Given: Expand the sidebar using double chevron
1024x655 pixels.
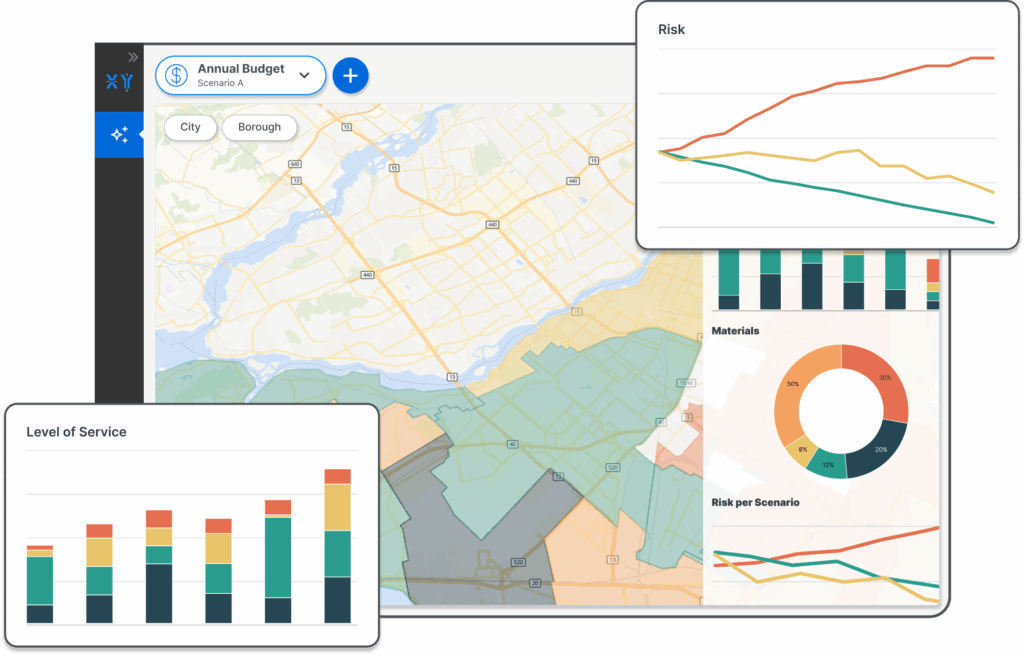Looking at the screenshot, I should click(133, 57).
